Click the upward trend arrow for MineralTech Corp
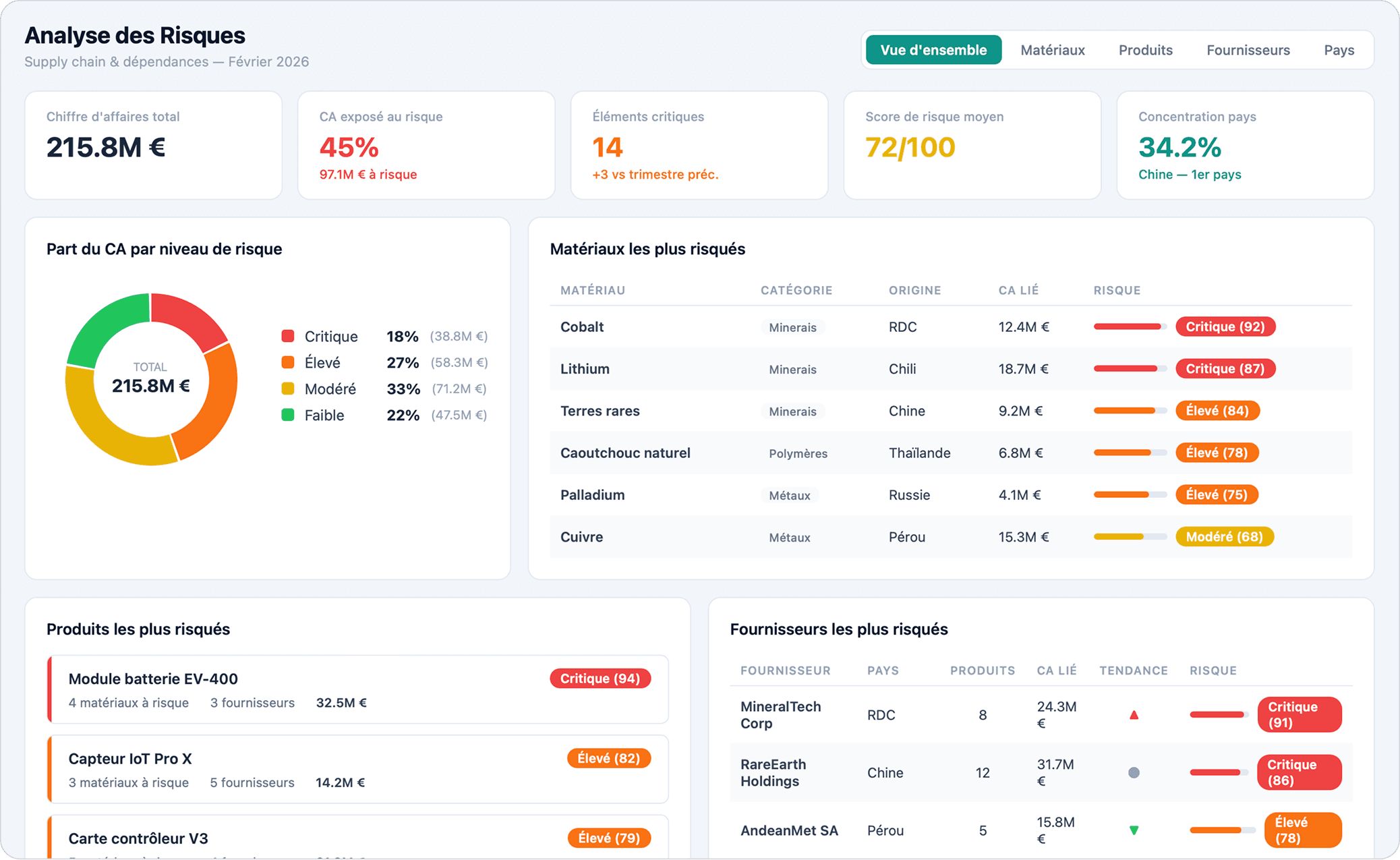The image size is (1400, 860). point(1134,714)
